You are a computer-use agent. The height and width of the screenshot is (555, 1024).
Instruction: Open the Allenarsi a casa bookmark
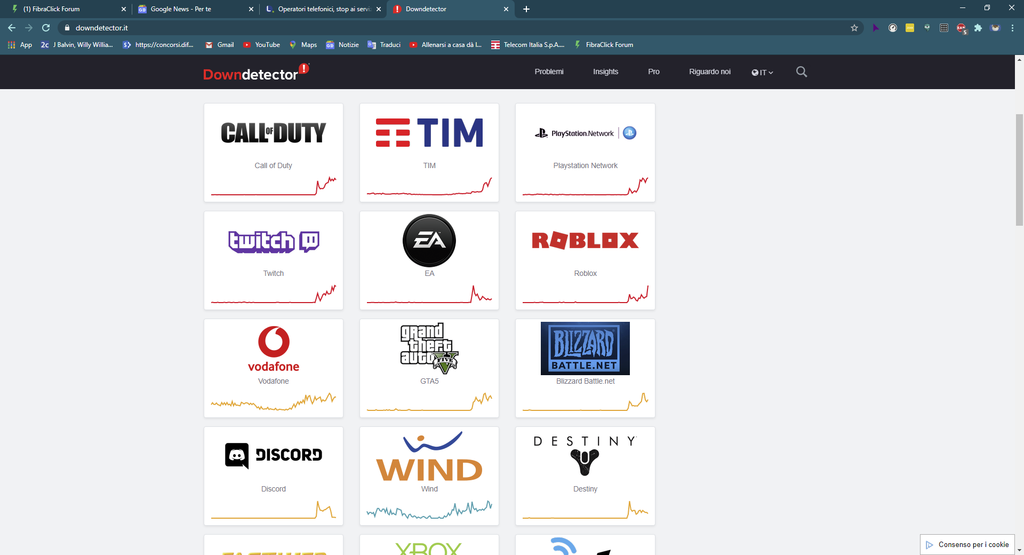point(446,45)
